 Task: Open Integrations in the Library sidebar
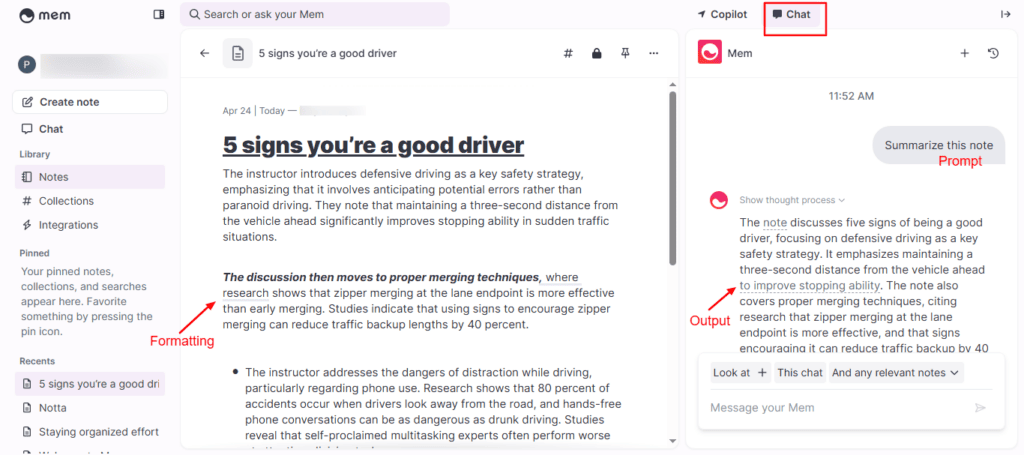tap(68, 225)
